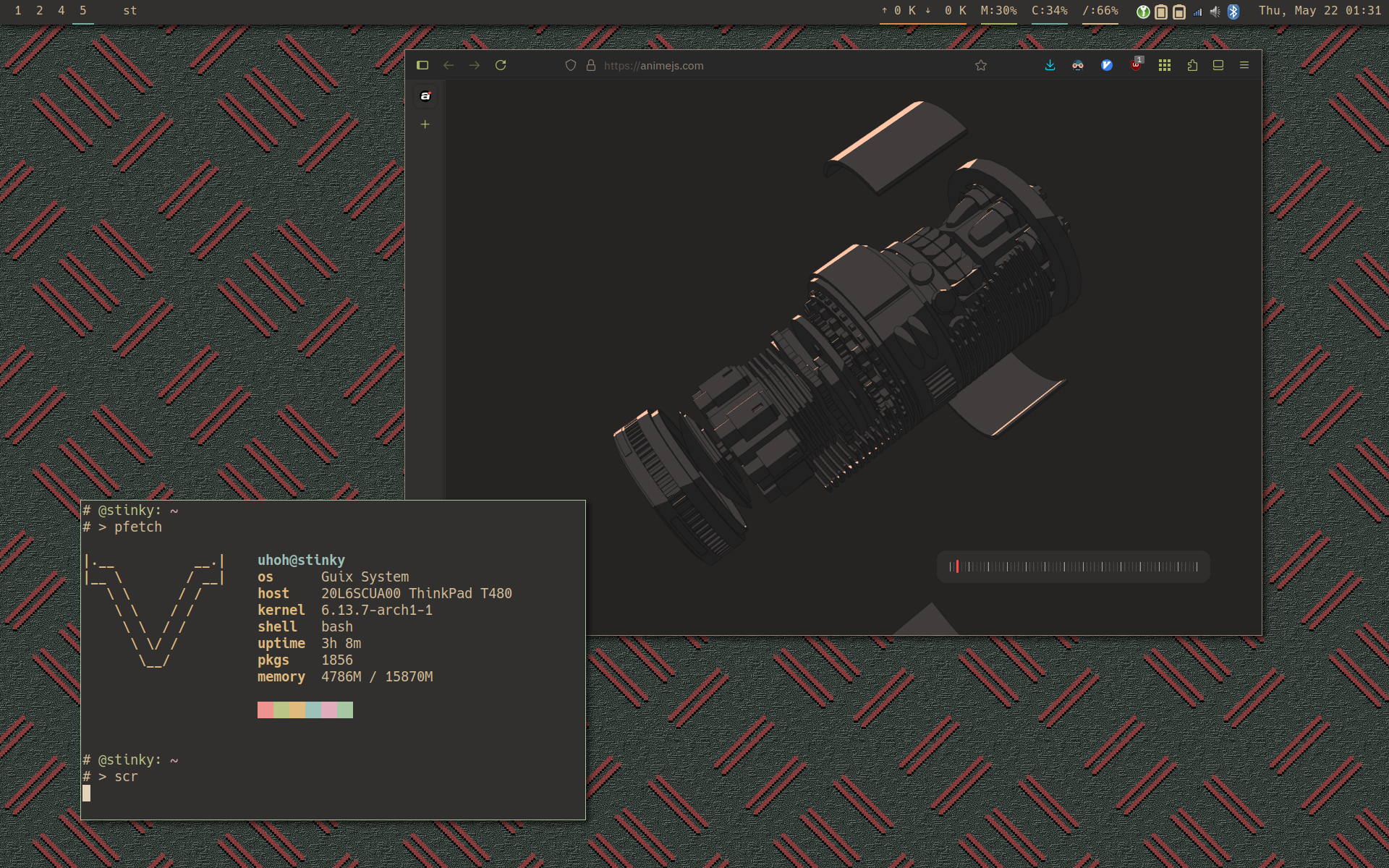Switch to workspace 2
This screenshot has width=1389, height=868.
pyautogui.click(x=40, y=11)
